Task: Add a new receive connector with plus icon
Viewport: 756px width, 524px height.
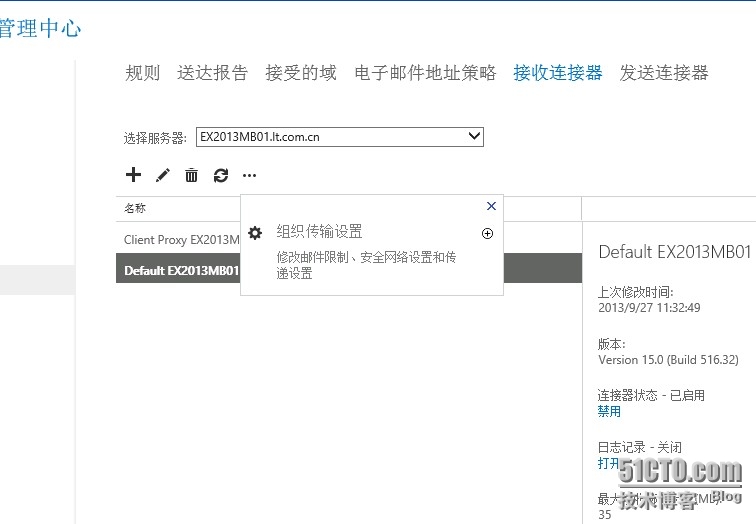Action: 133,175
